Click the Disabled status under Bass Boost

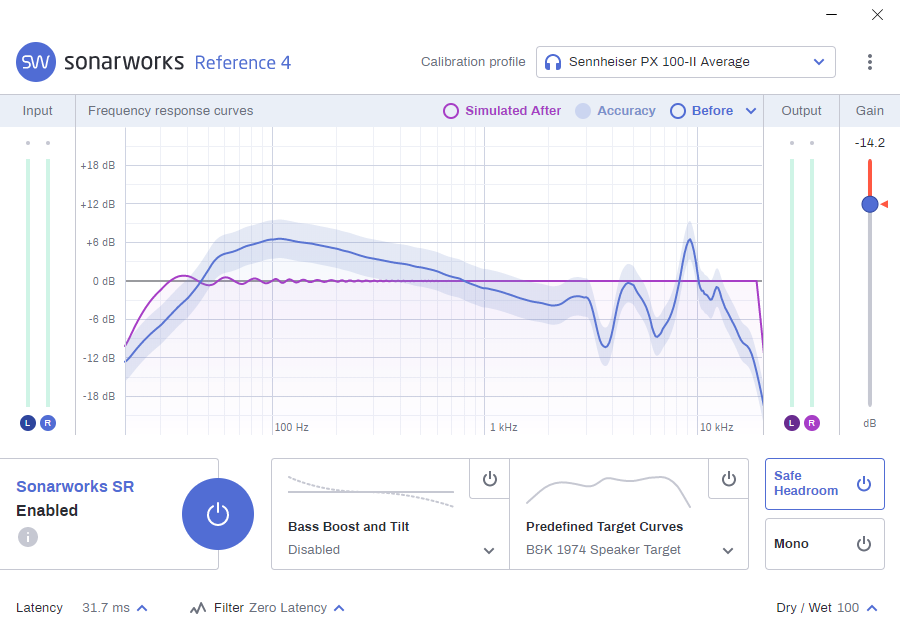[x=314, y=549]
